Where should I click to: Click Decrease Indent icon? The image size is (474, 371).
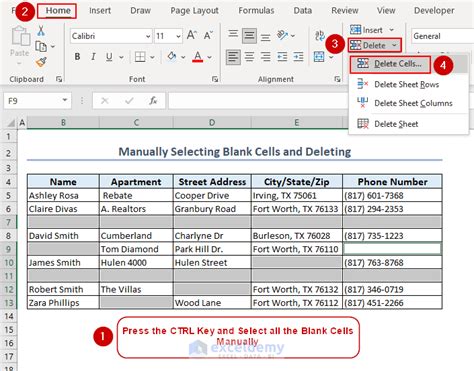pos(282,57)
